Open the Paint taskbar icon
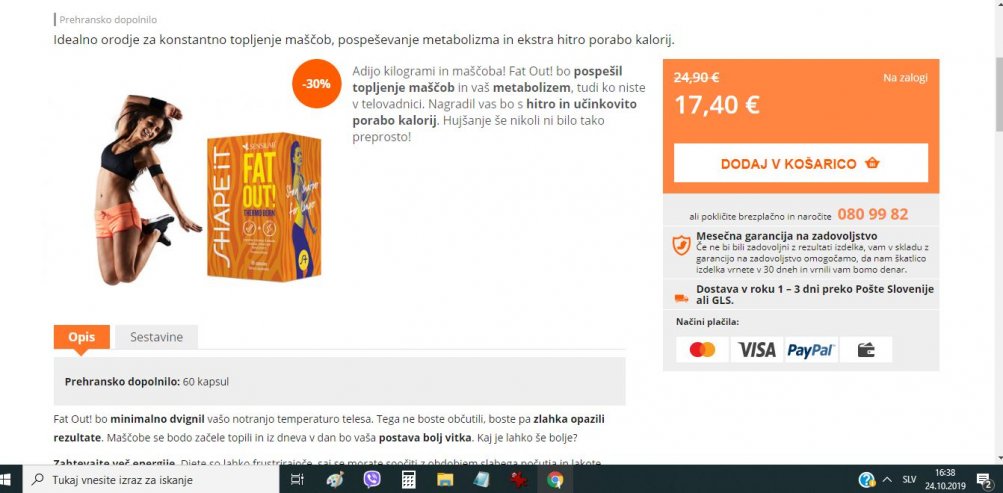1003x493 pixels. 335,480
